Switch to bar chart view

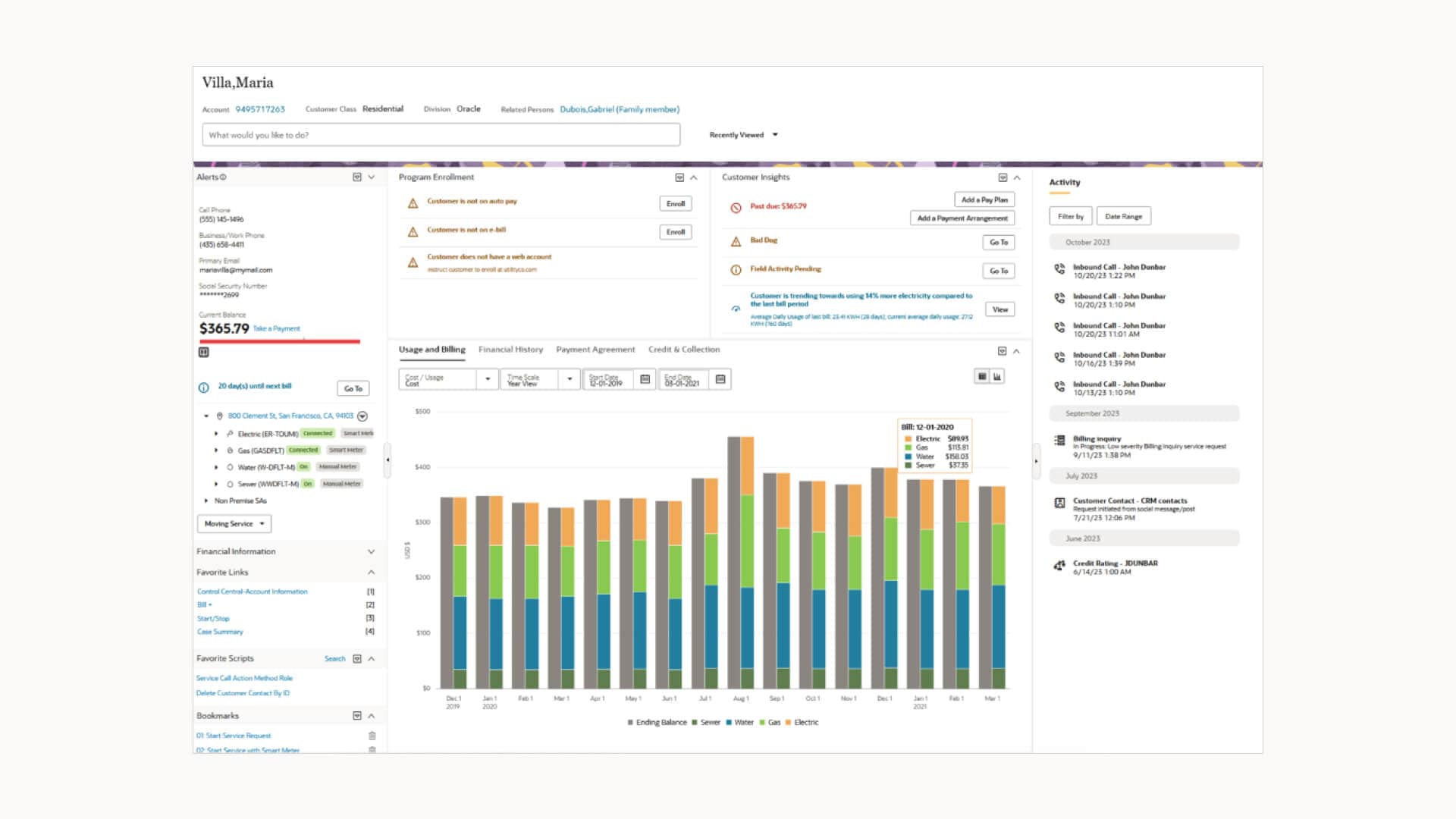coord(997,376)
